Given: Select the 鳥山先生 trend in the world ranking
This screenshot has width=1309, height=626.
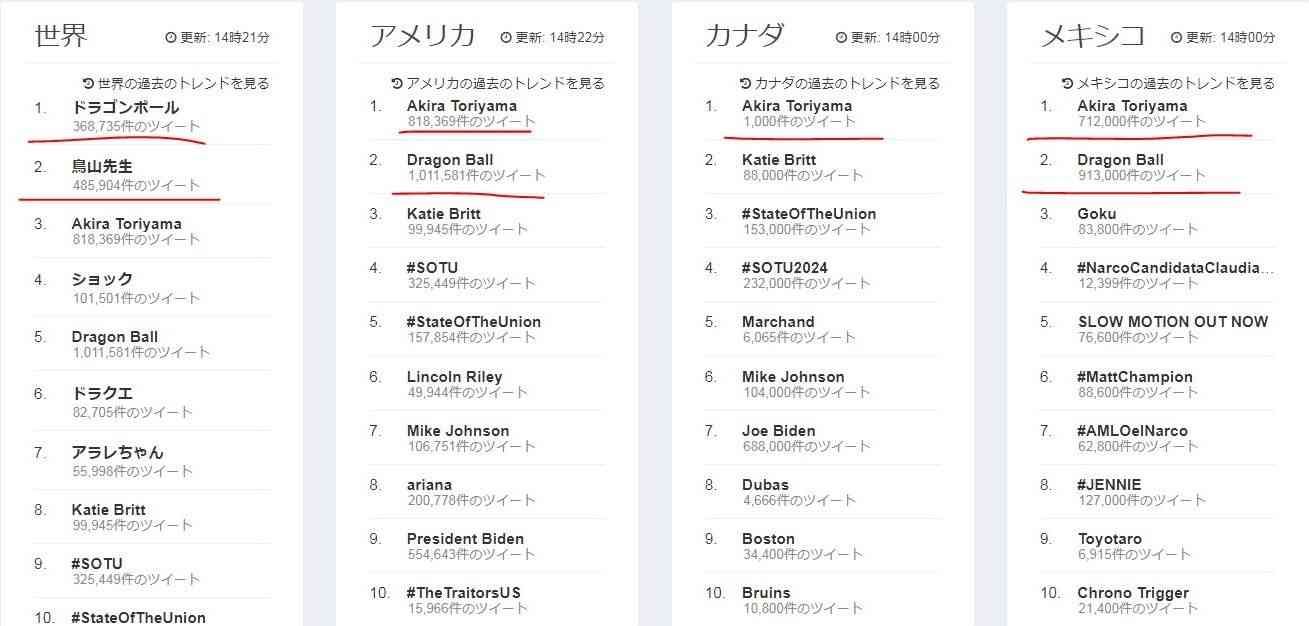Looking at the screenshot, I should pos(102,166).
